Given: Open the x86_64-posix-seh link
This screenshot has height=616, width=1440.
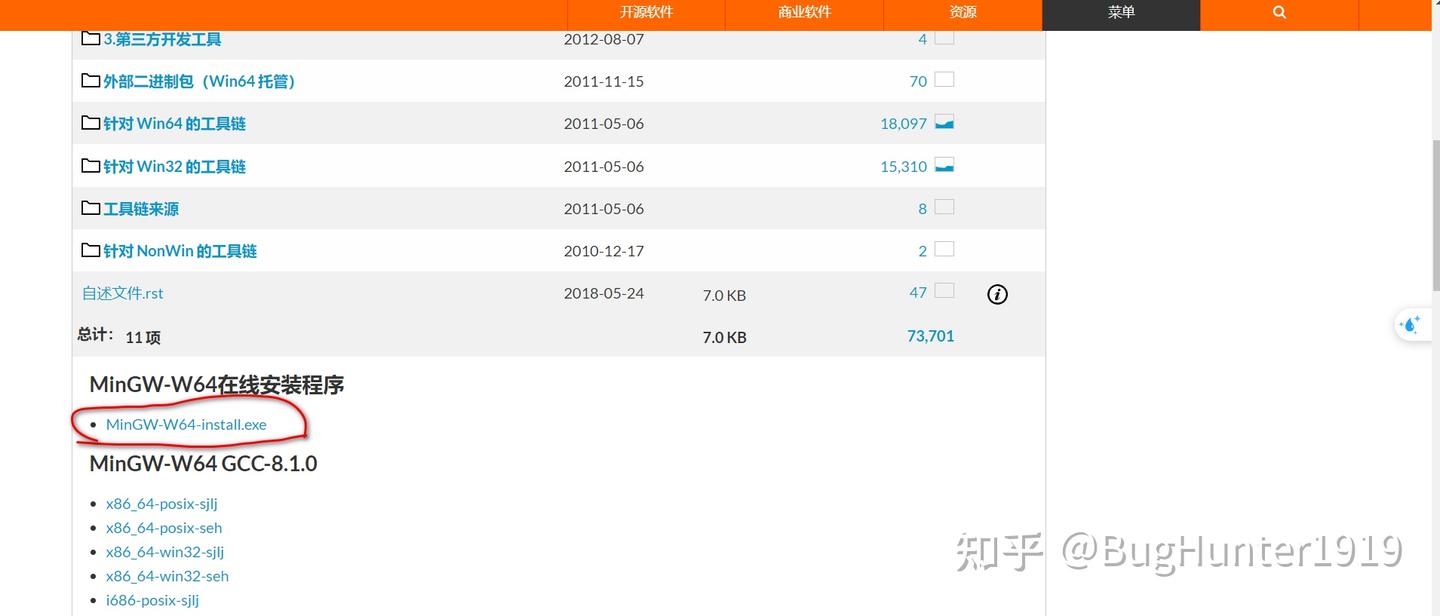Looking at the screenshot, I should (164, 527).
